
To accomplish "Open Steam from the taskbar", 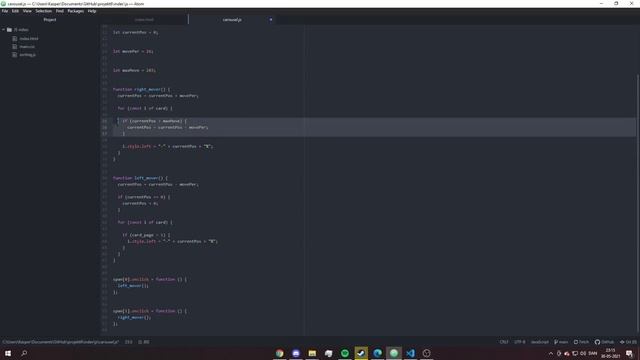I will tap(361, 353).
